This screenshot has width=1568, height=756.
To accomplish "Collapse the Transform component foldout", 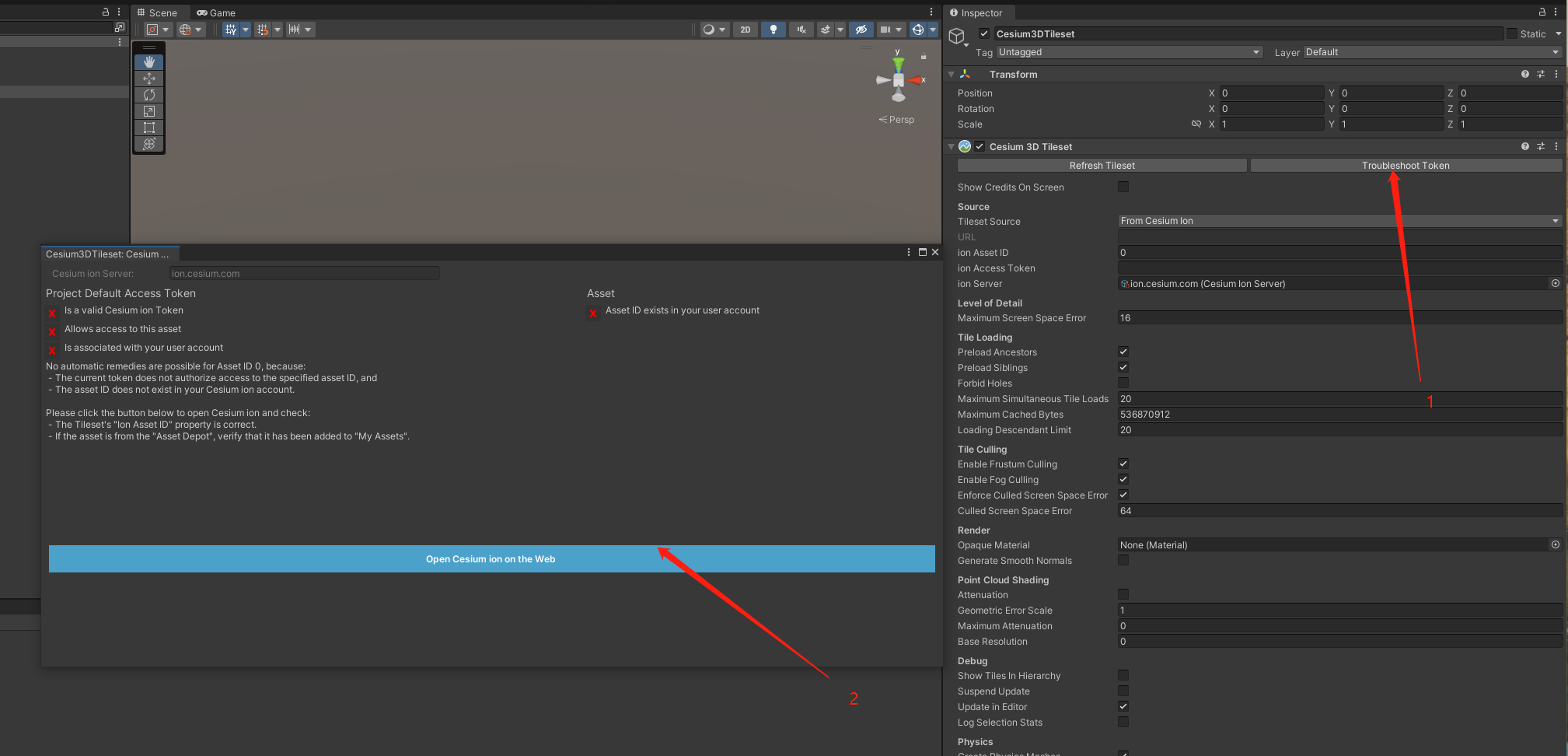I will (x=952, y=74).
